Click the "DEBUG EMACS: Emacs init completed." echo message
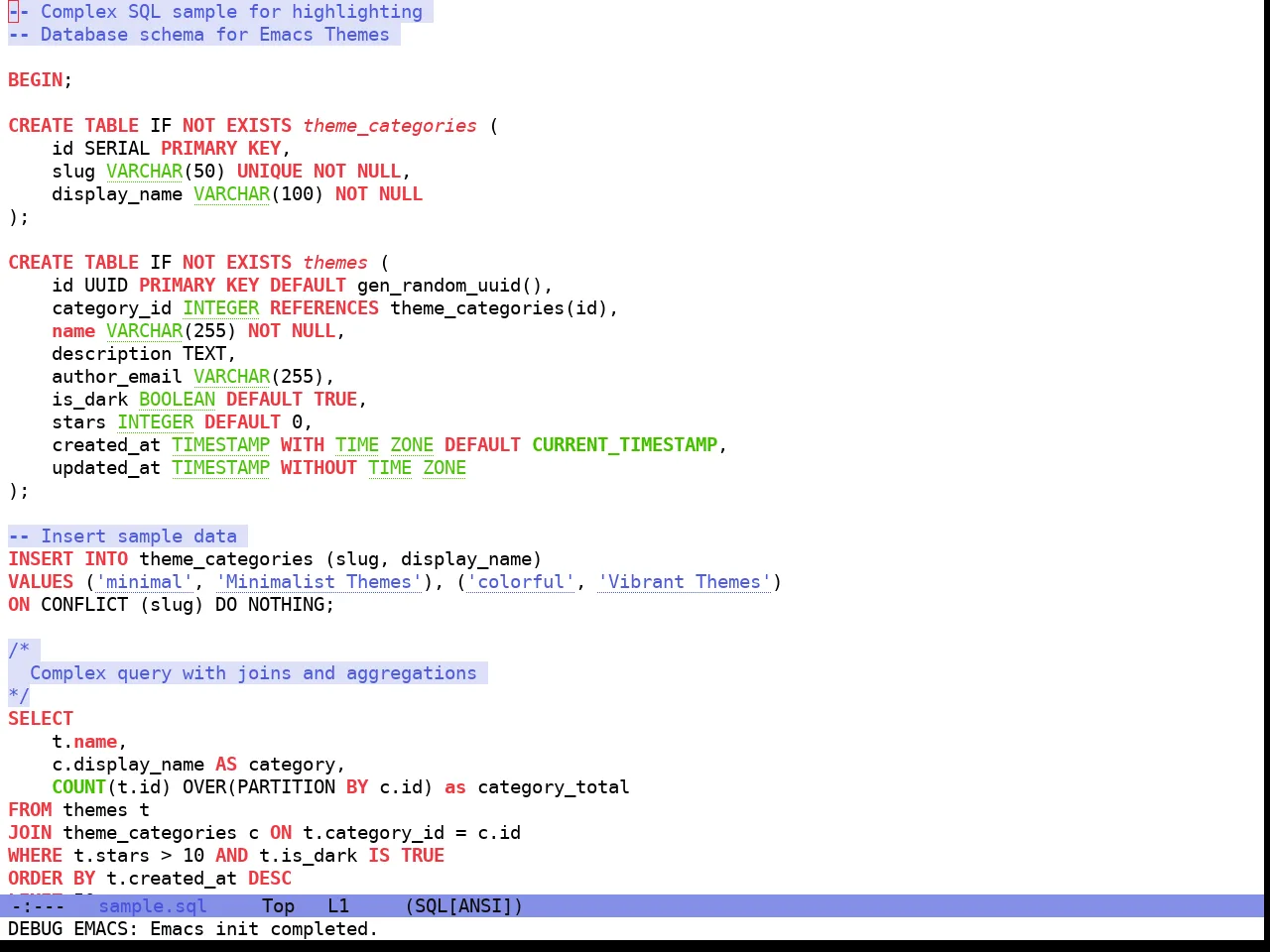The image size is (1270, 952). [x=192, y=929]
